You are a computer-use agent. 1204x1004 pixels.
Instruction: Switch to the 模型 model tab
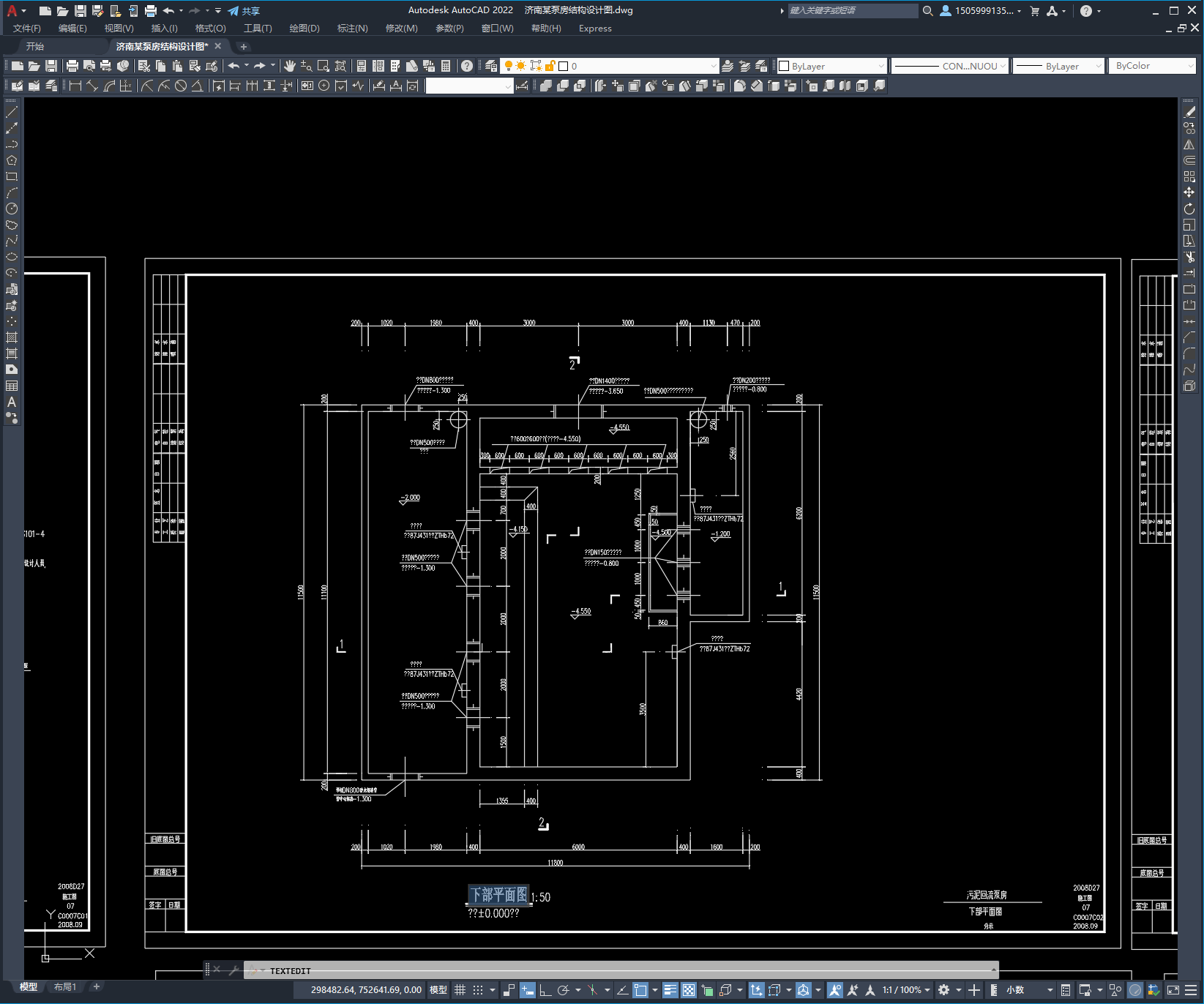point(29,987)
